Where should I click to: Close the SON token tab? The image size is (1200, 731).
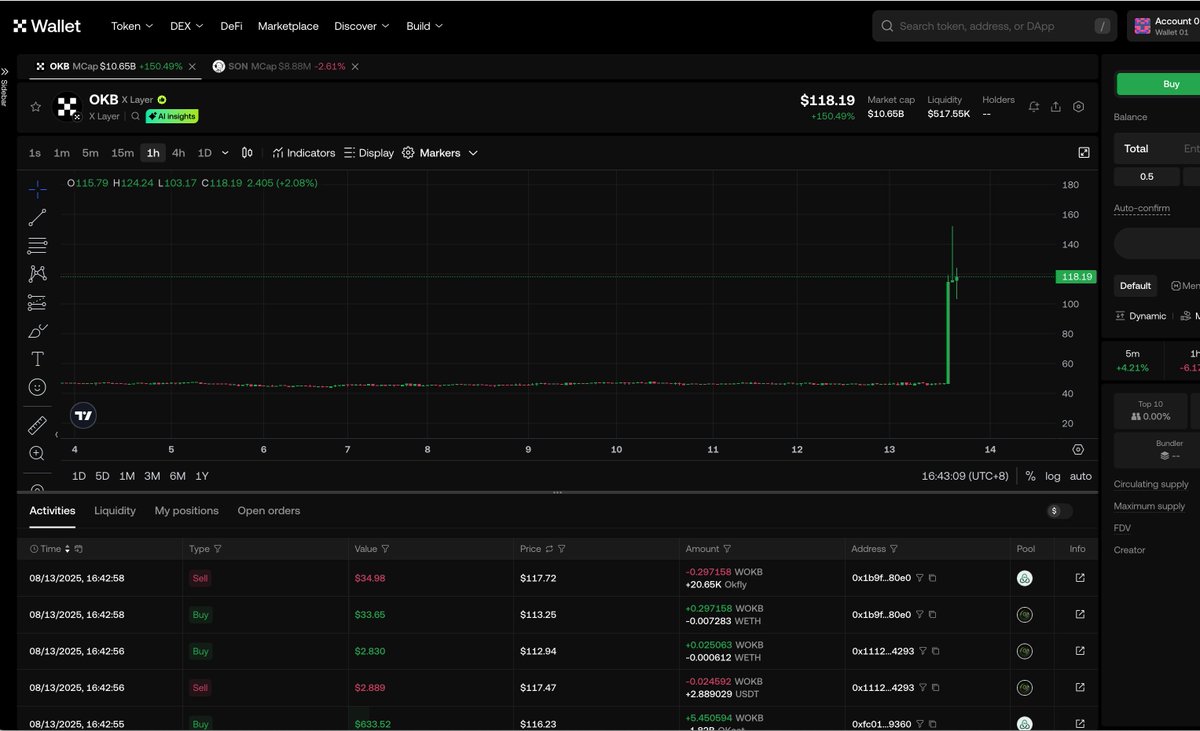(355, 67)
